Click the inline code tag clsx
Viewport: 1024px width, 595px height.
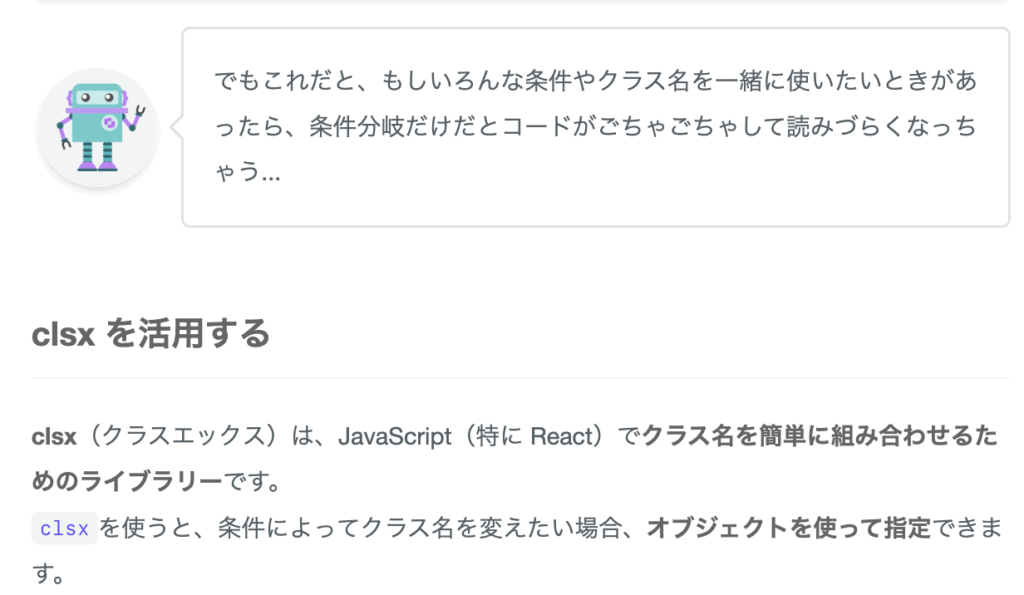click(64, 528)
